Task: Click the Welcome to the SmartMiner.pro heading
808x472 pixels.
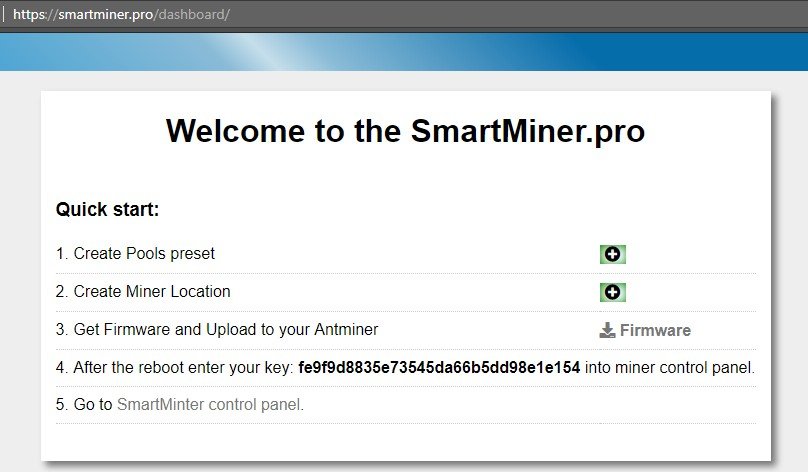Action: tap(405, 131)
